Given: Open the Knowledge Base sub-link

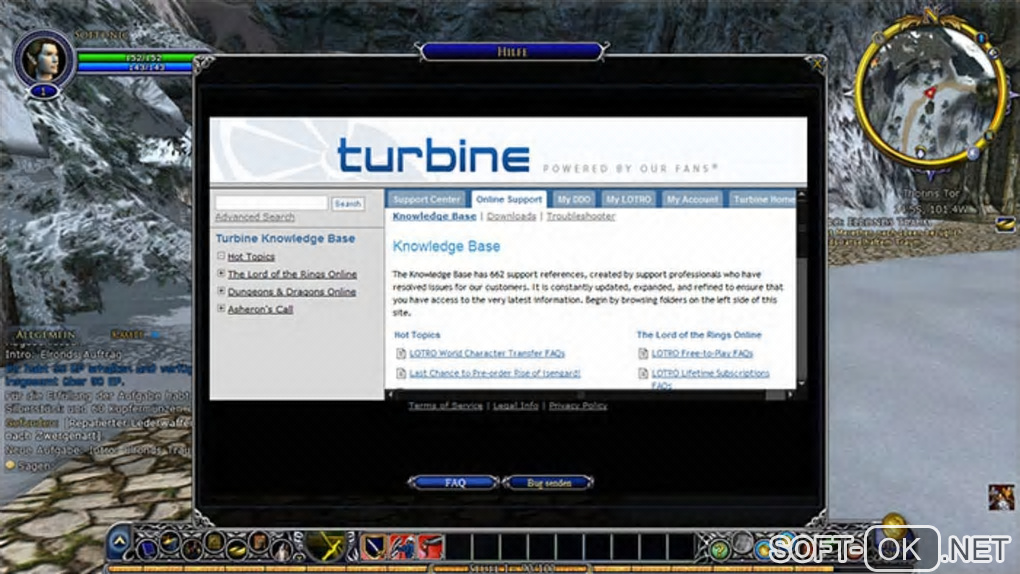Looking at the screenshot, I should tap(435, 216).
